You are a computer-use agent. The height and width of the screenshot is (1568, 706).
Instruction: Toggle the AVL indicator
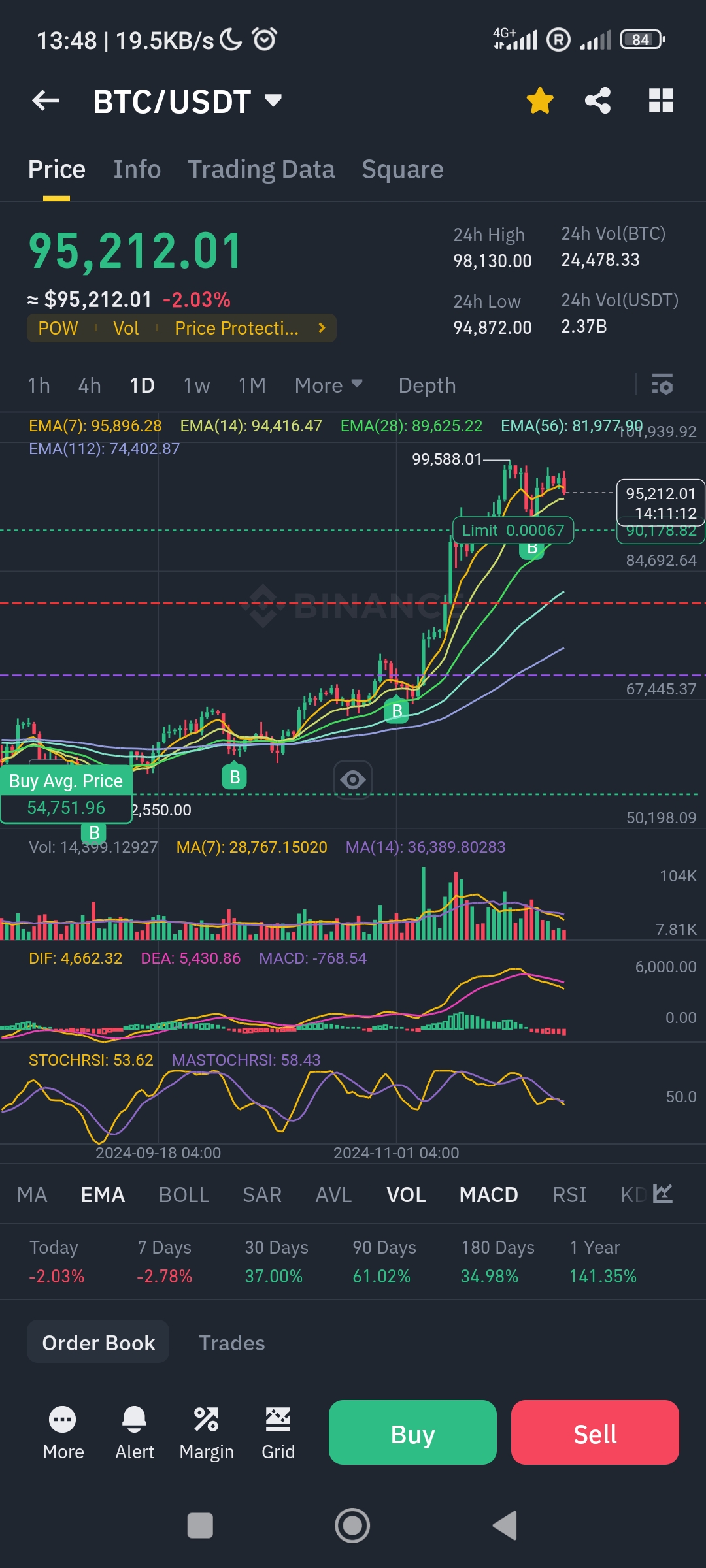(x=333, y=1194)
